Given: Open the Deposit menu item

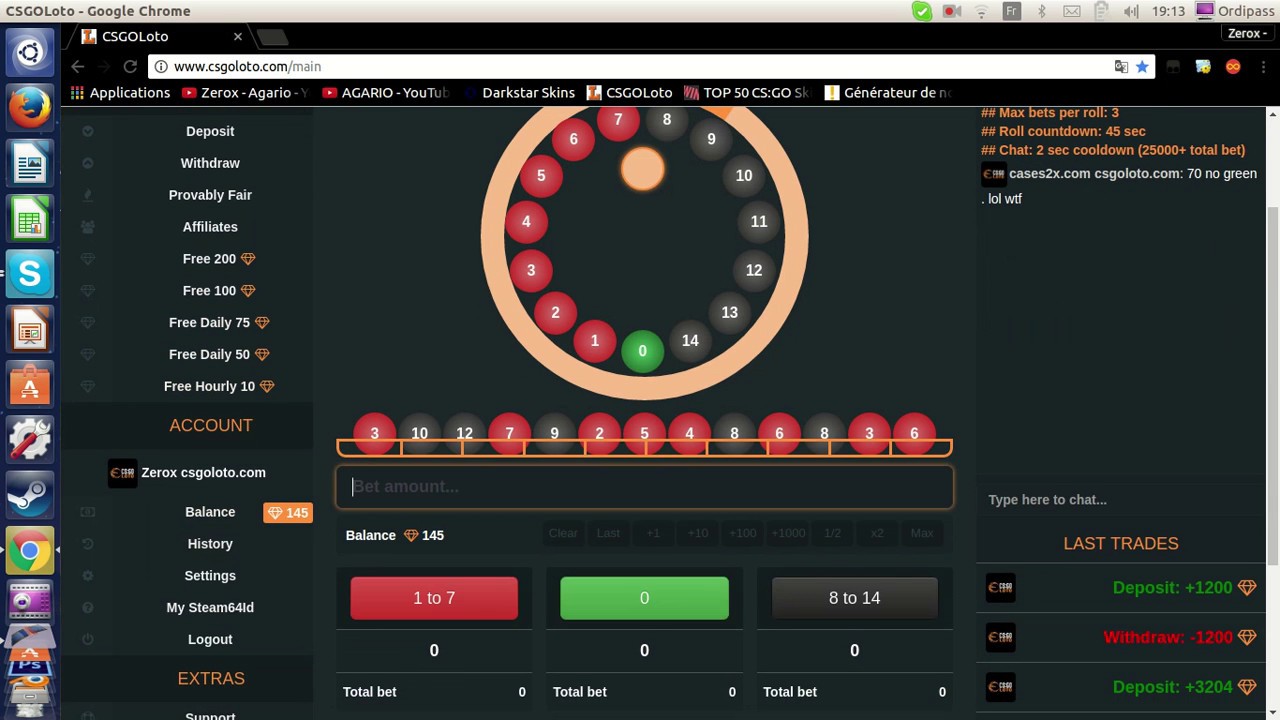Looking at the screenshot, I should [x=210, y=131].
